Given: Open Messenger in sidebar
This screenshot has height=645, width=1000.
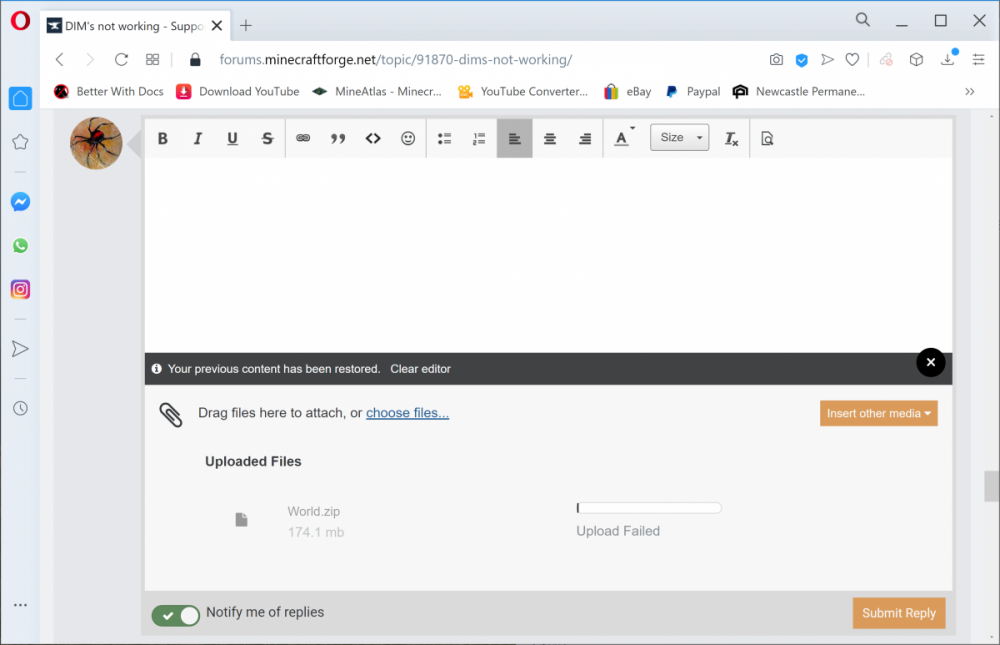Looking at the screenshot, I should (20, 202).
